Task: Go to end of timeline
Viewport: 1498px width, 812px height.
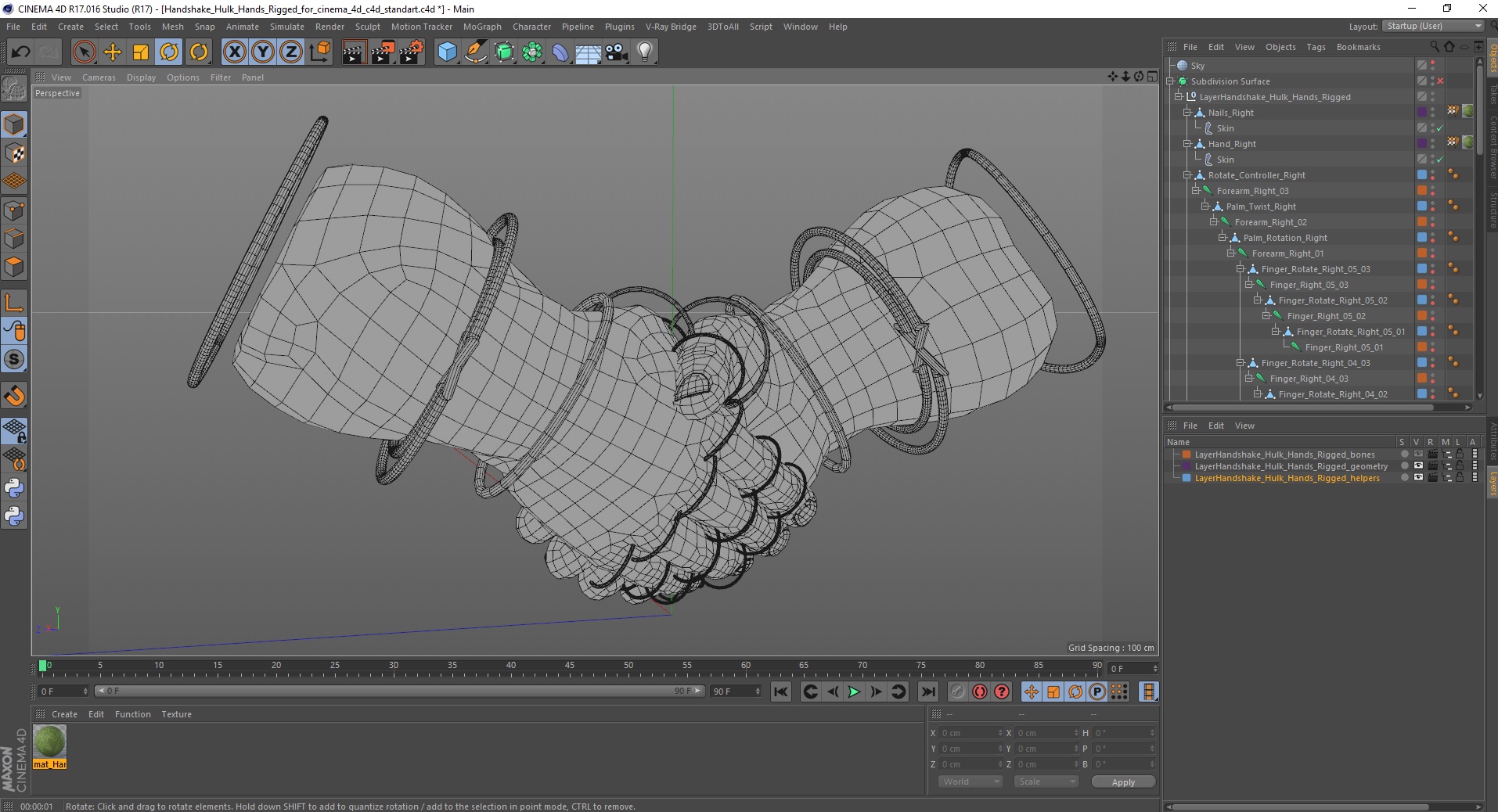Action: [927, 692]
